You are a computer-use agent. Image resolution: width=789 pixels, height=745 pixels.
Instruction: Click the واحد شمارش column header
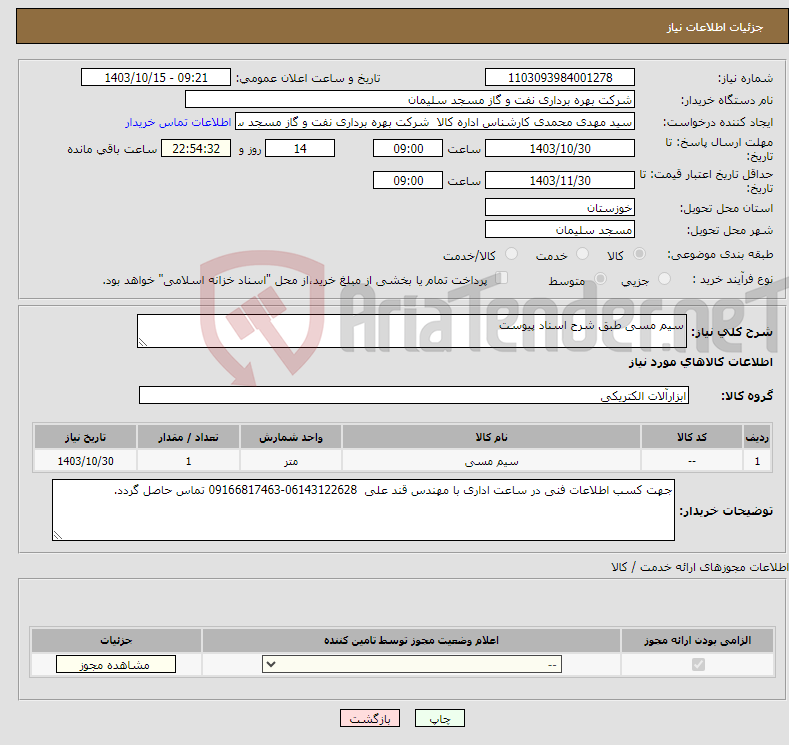click(291, 437)
